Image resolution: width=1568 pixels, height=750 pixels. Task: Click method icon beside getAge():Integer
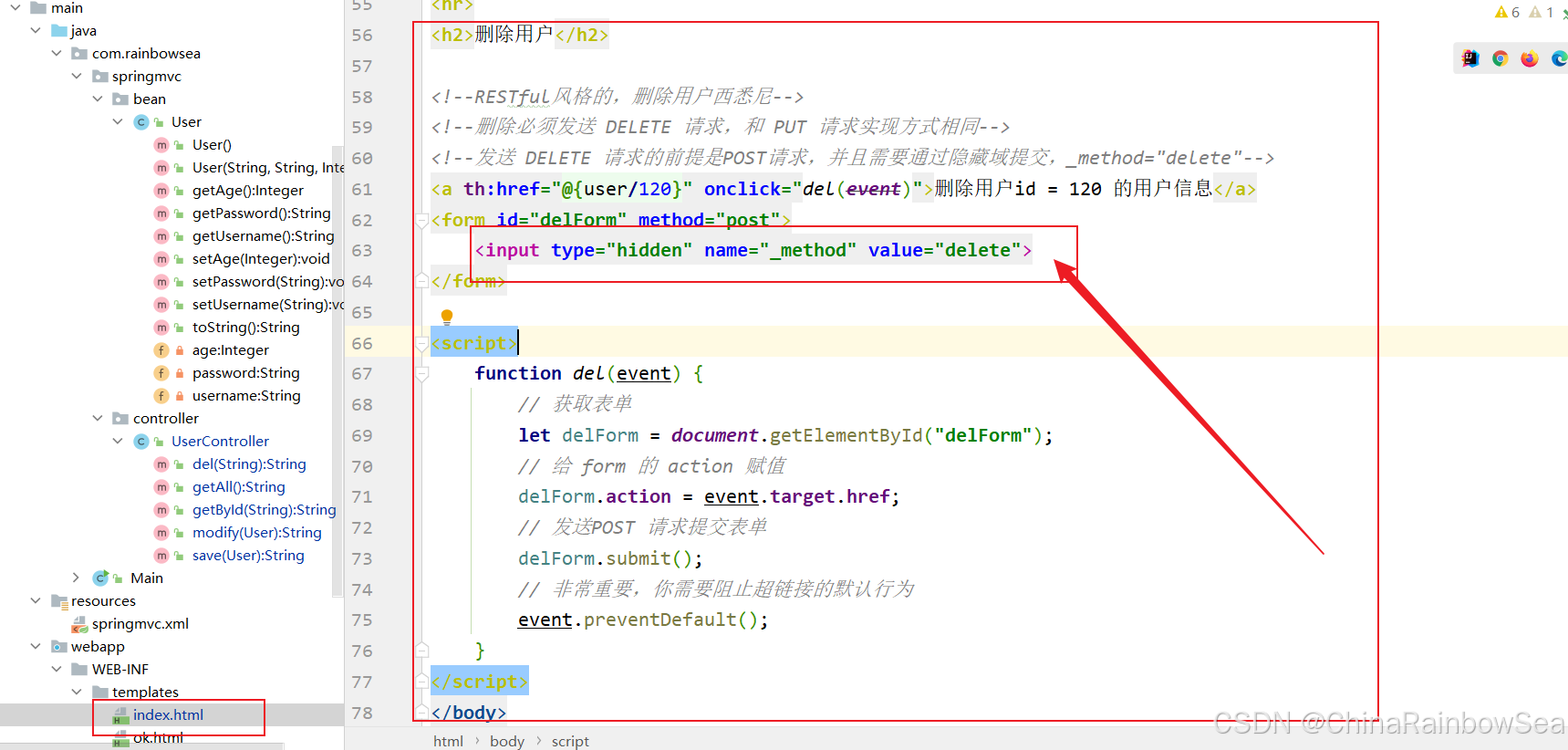coord(161,191)
